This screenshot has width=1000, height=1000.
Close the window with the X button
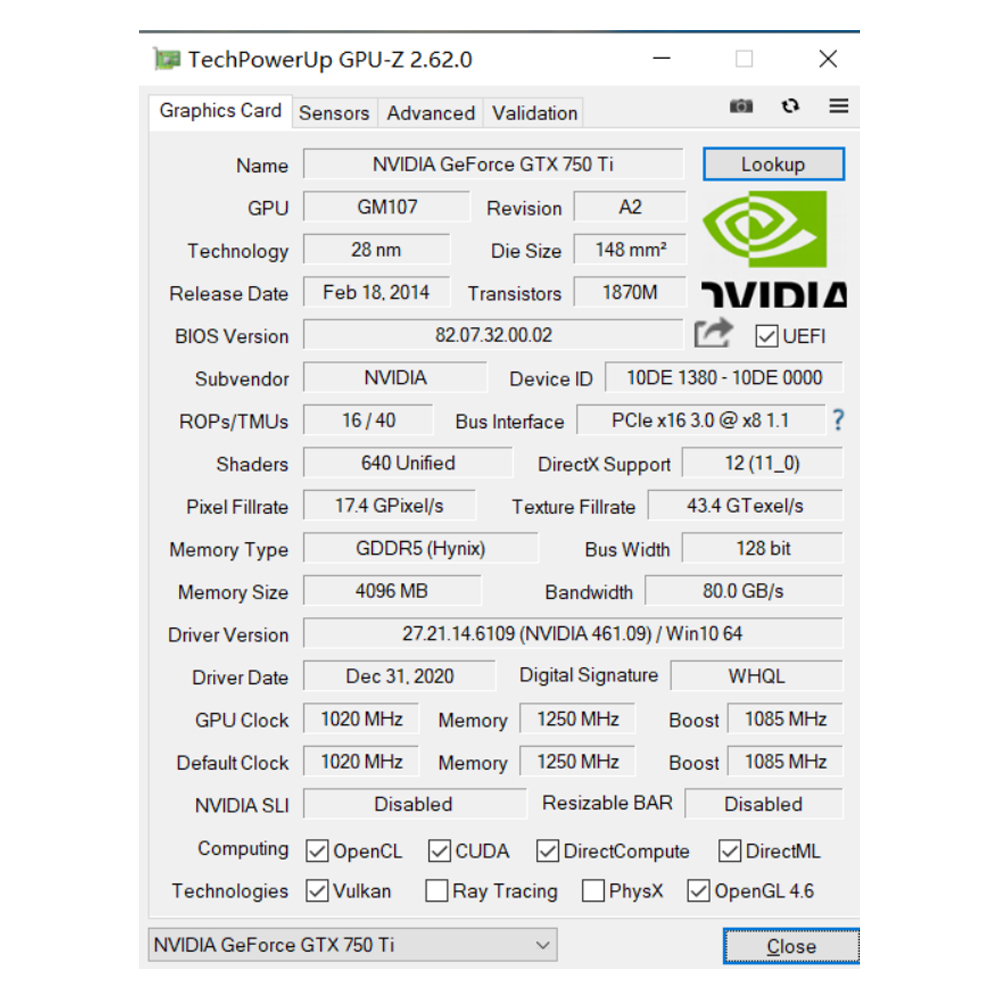pyautogui.click(x=828, y=59)
